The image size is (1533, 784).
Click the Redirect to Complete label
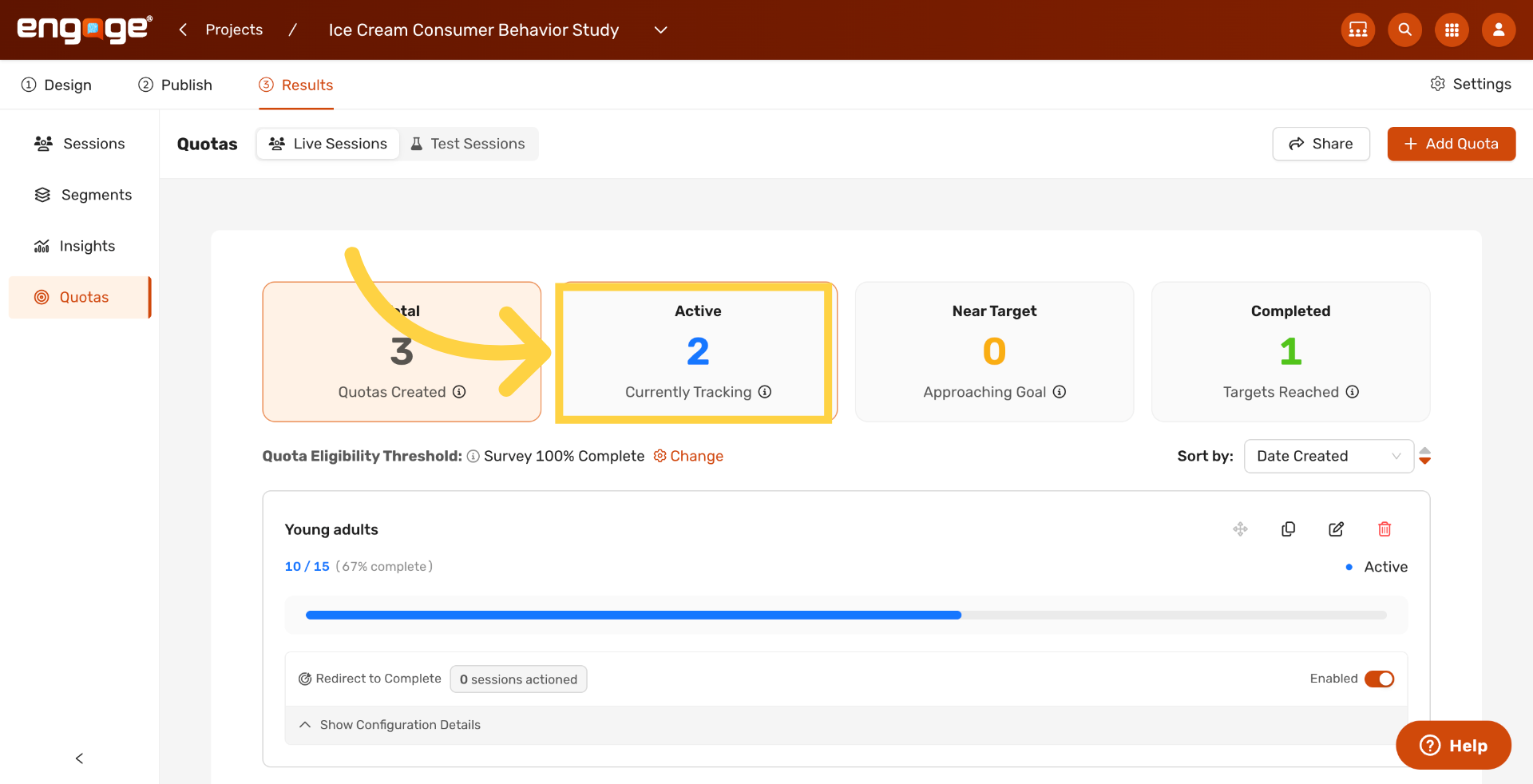(x=378, y=679)
